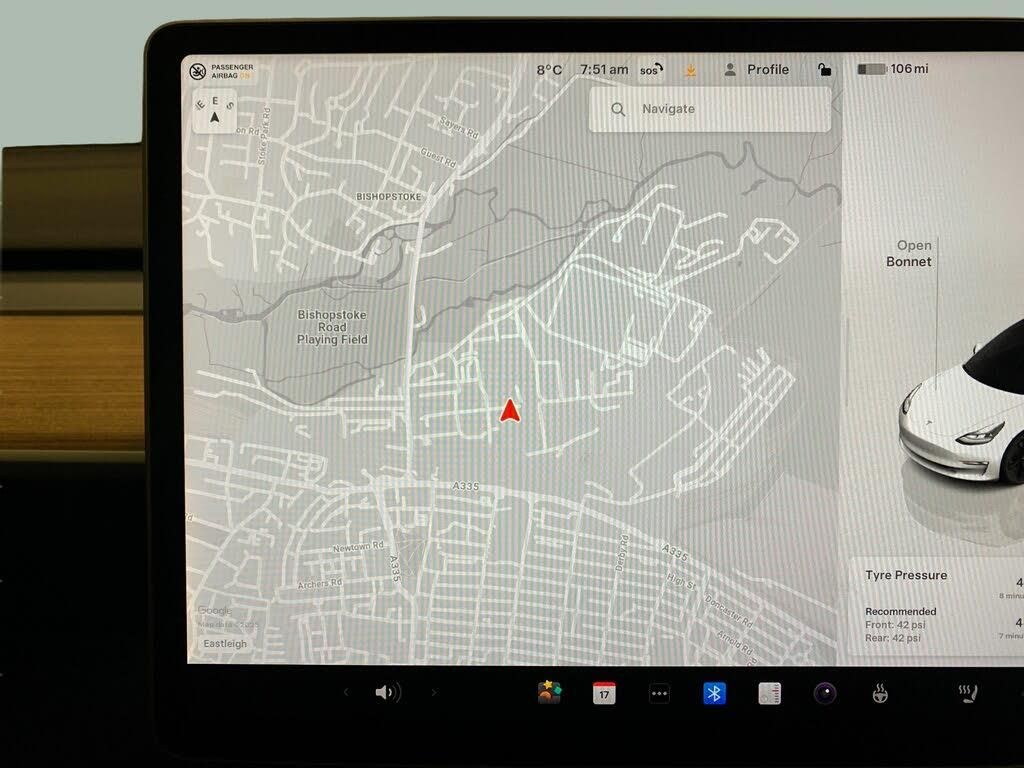Tap the 7:51 am clock
This screenshot has height=768, width=1024.
click(x=604, y=70)
